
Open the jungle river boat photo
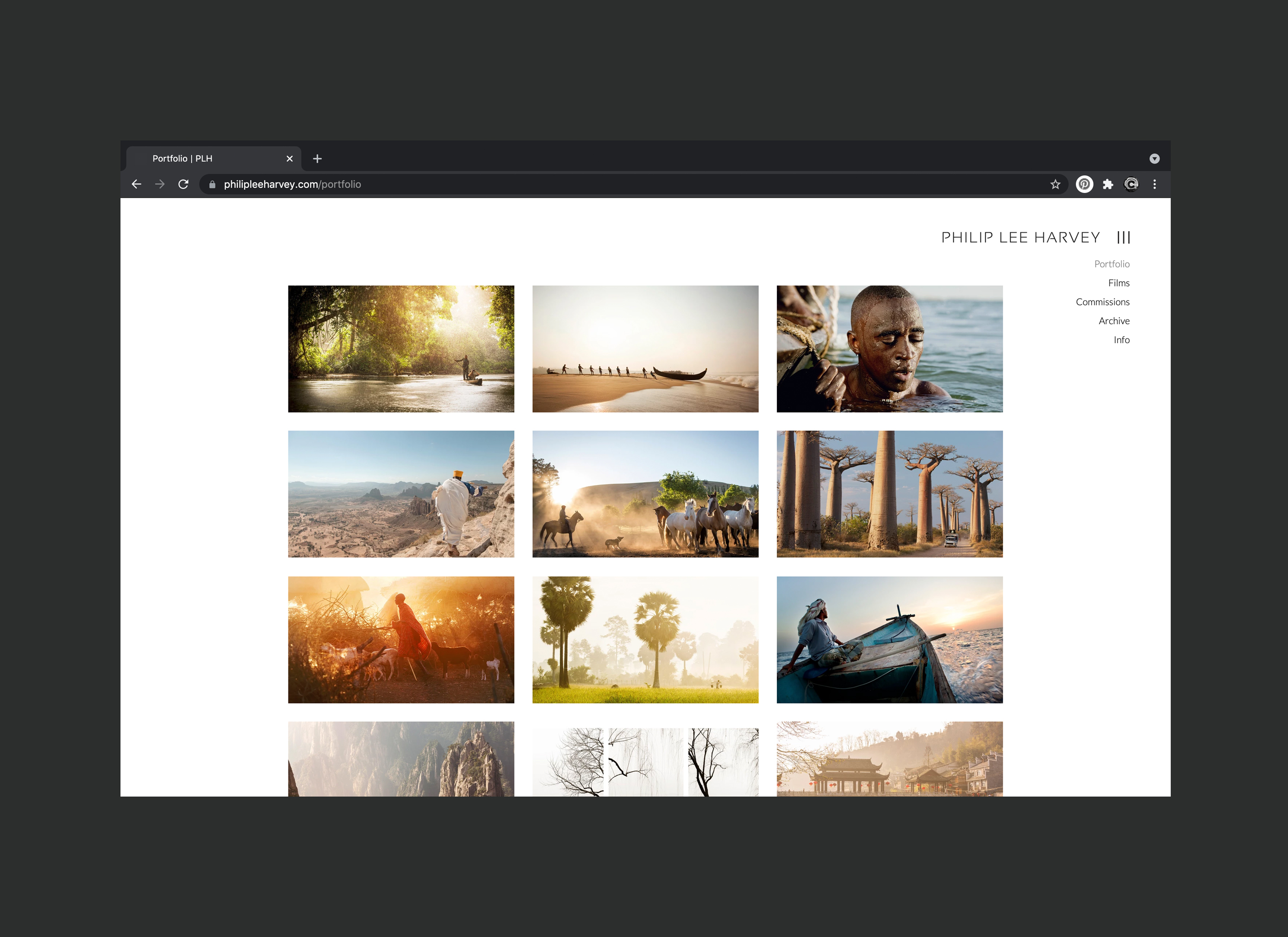coord(401,349)
